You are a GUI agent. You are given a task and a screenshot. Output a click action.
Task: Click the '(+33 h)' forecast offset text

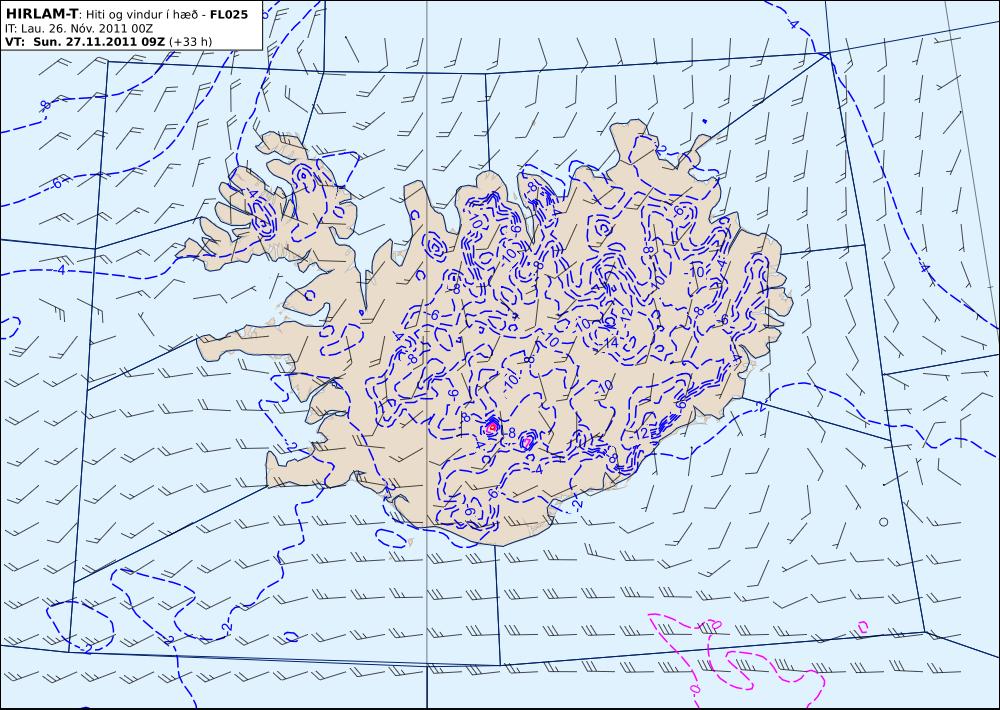191,42
